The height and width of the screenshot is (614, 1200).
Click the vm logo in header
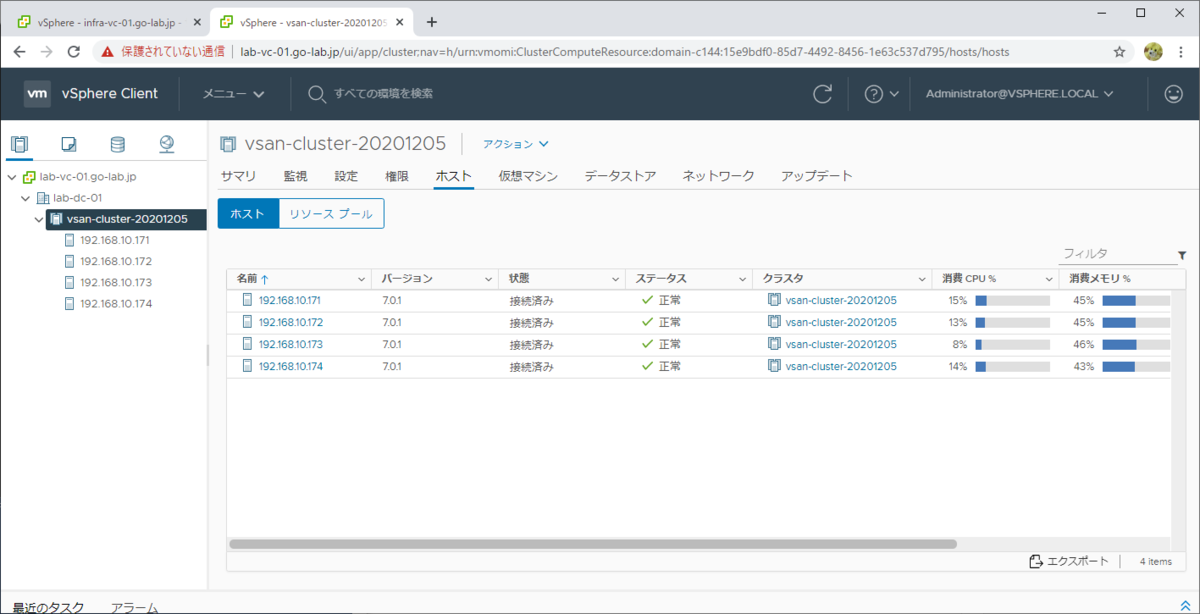click(x=38, y=94)
